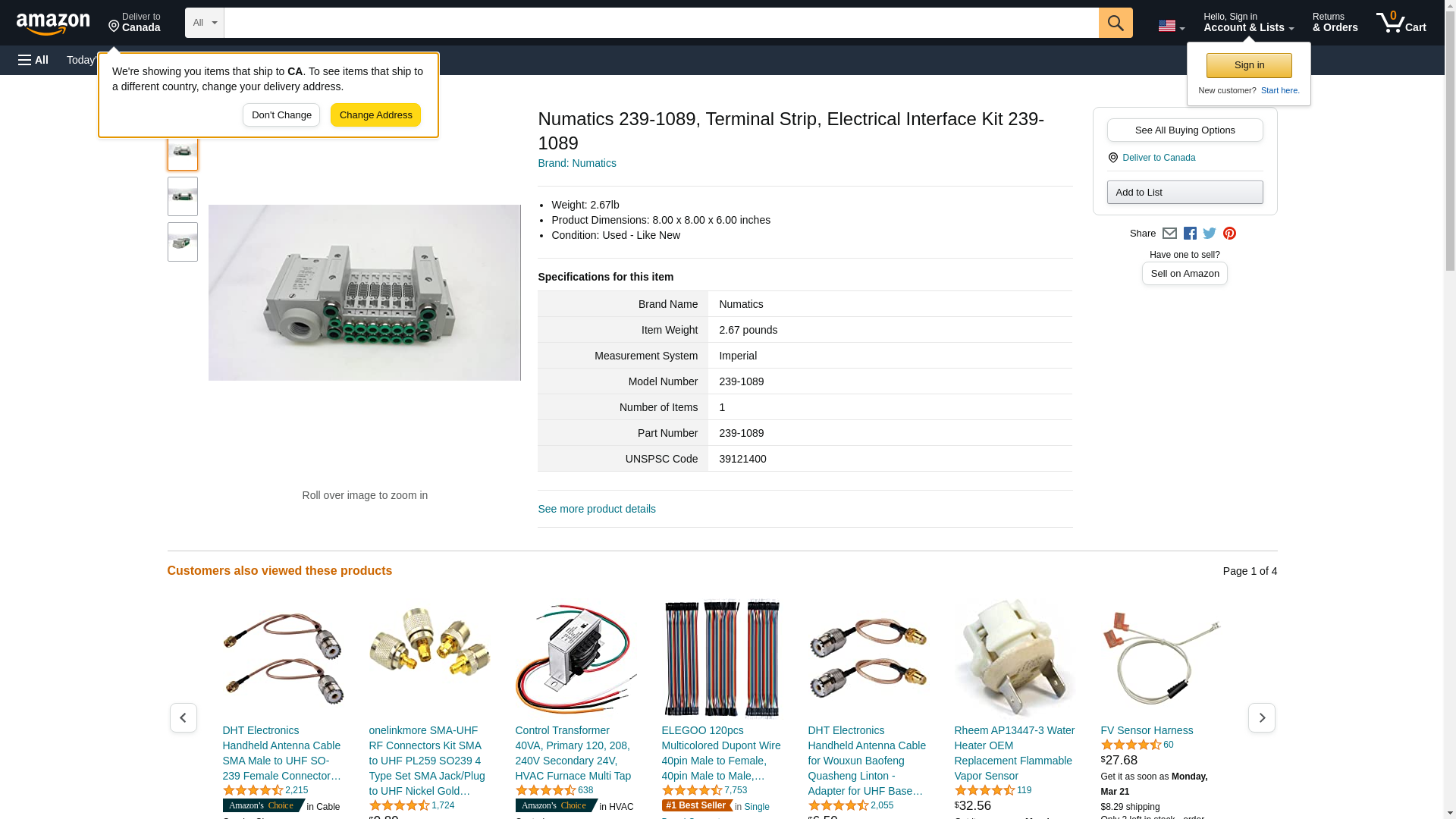Share product on Facebook

[1190, 234]
